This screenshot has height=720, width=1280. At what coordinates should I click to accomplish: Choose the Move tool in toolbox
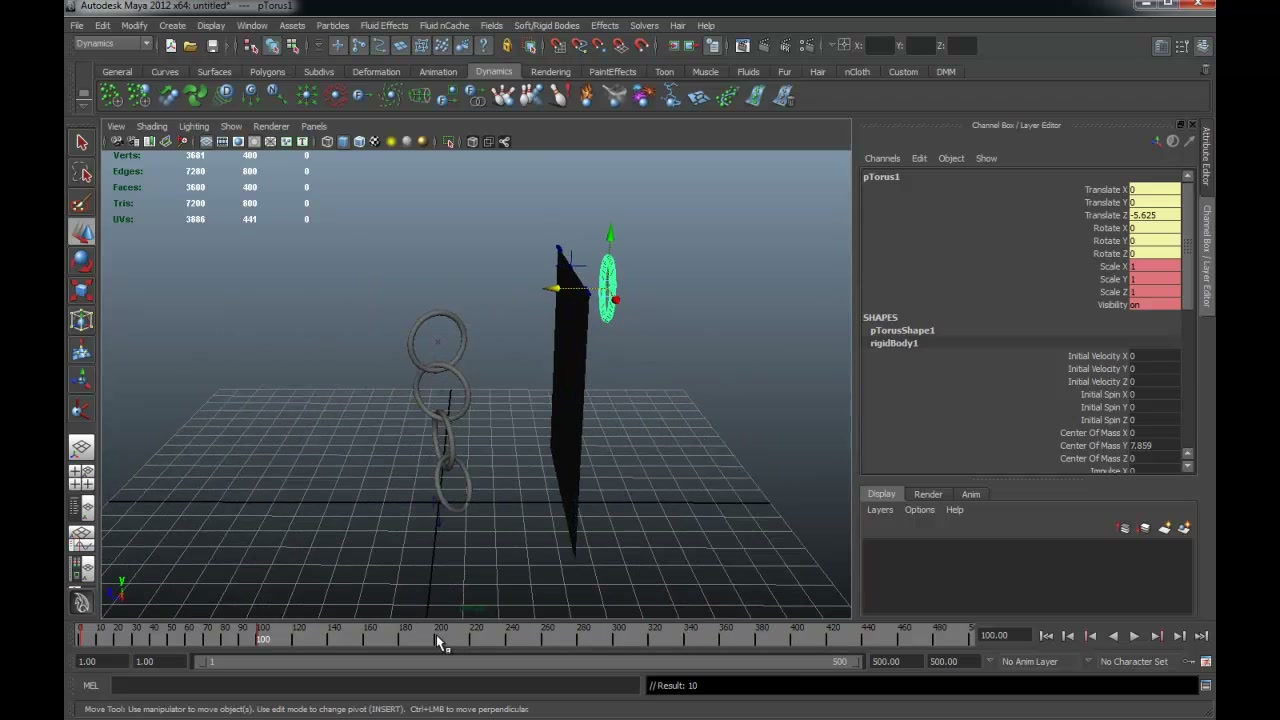[x=82, y=232]
